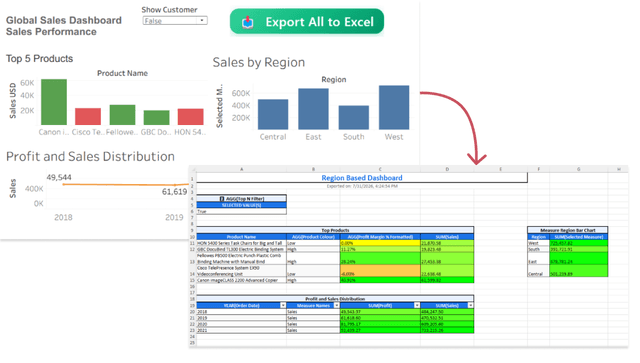This screenshot has width=640, height=363.
Task: Click the West region bar
Action: pyautogui.click(x=394, y=108)
